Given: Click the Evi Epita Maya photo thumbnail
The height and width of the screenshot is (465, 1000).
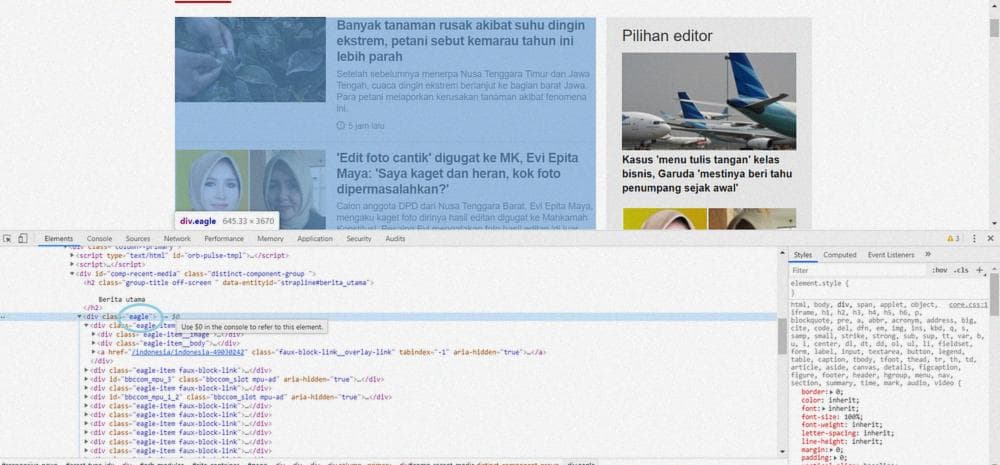Looking at the screenshot, I should pos(250,189).
